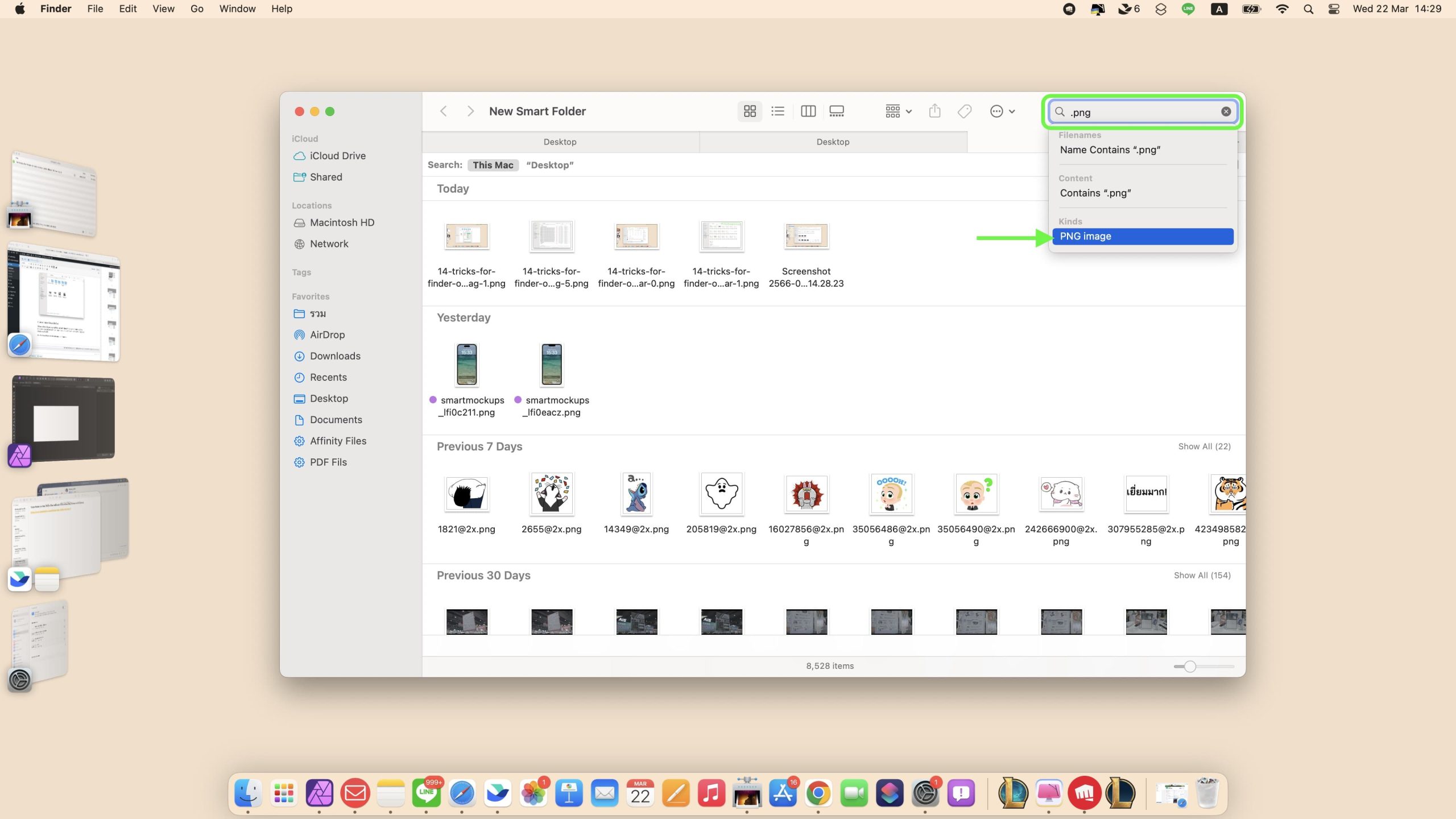Screen dimensions: 1456x819
Task: Show all 154 Previous 30 Days items
Action: point(1202,575)
